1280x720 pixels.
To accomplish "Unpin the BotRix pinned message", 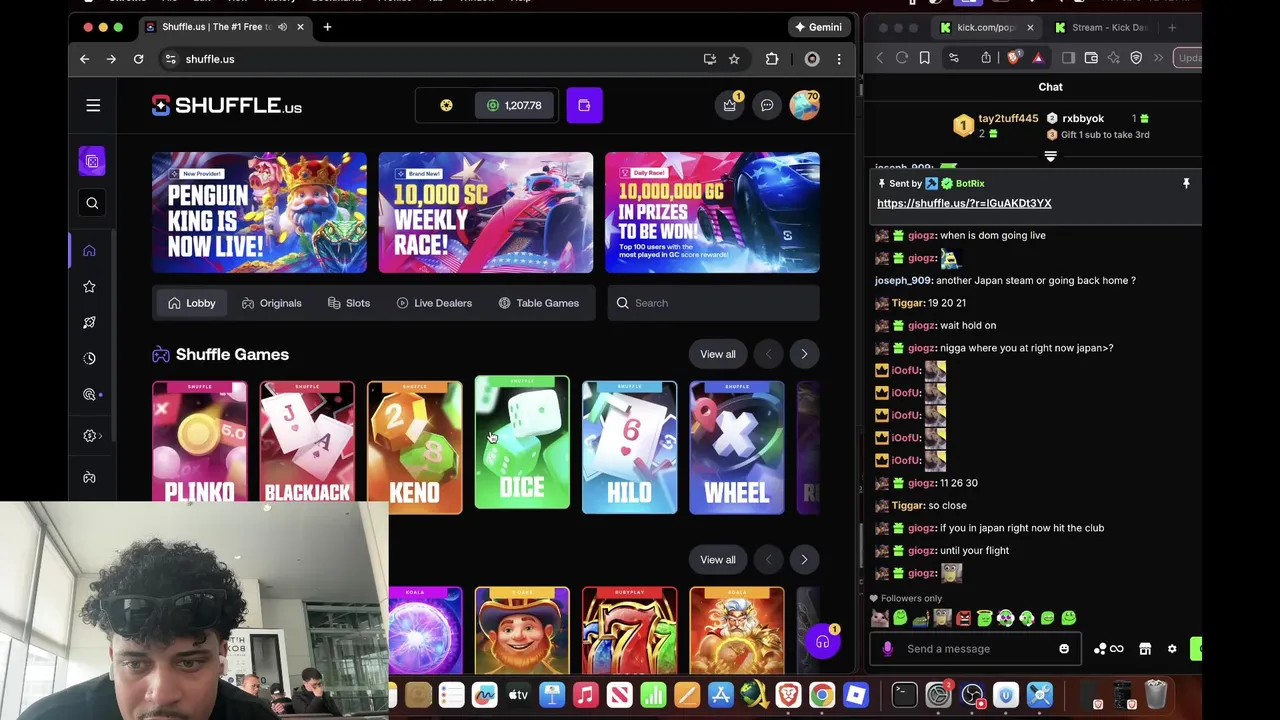I will (x=1186, y=184).
